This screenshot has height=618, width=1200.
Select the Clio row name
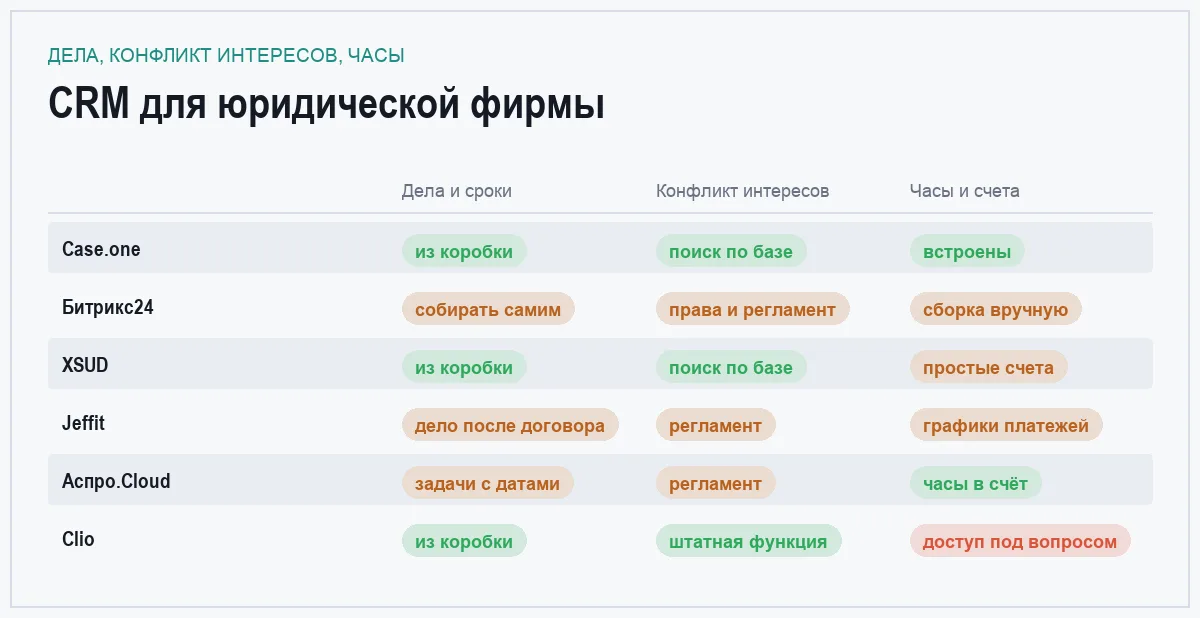click(x=78, y=540)
